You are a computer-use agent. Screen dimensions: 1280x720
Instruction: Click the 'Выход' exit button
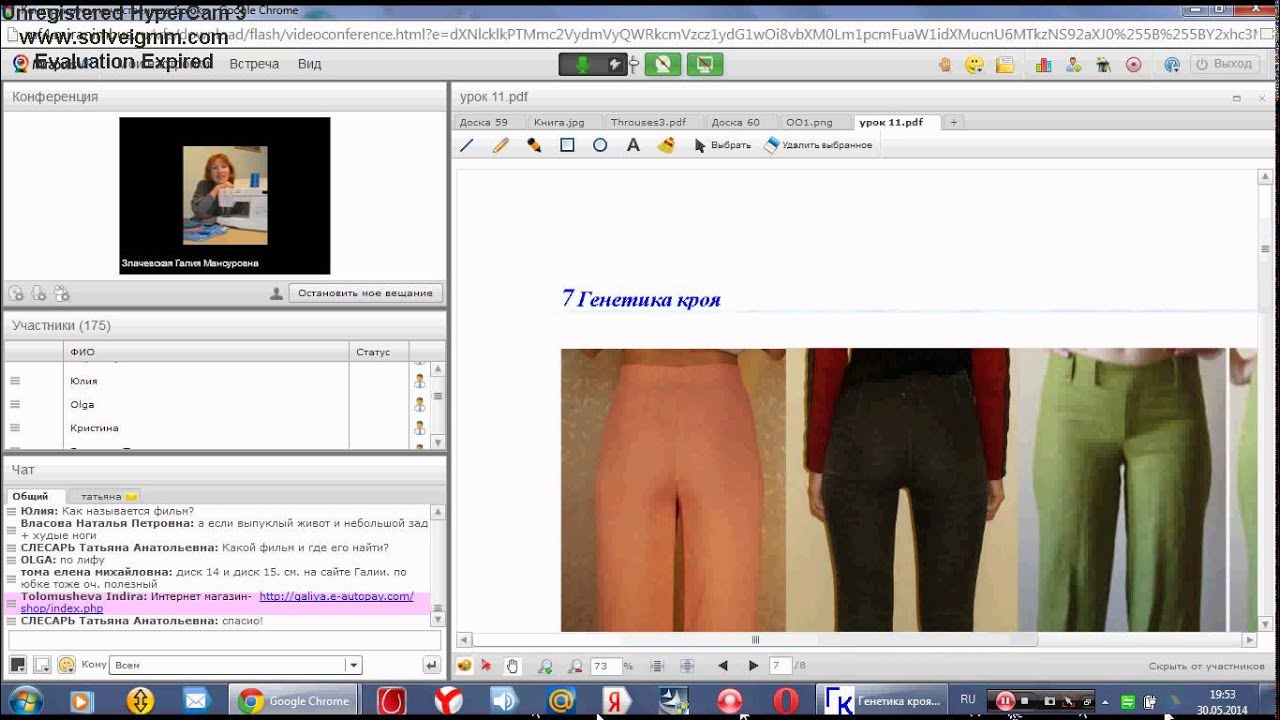pos(1224,64)
